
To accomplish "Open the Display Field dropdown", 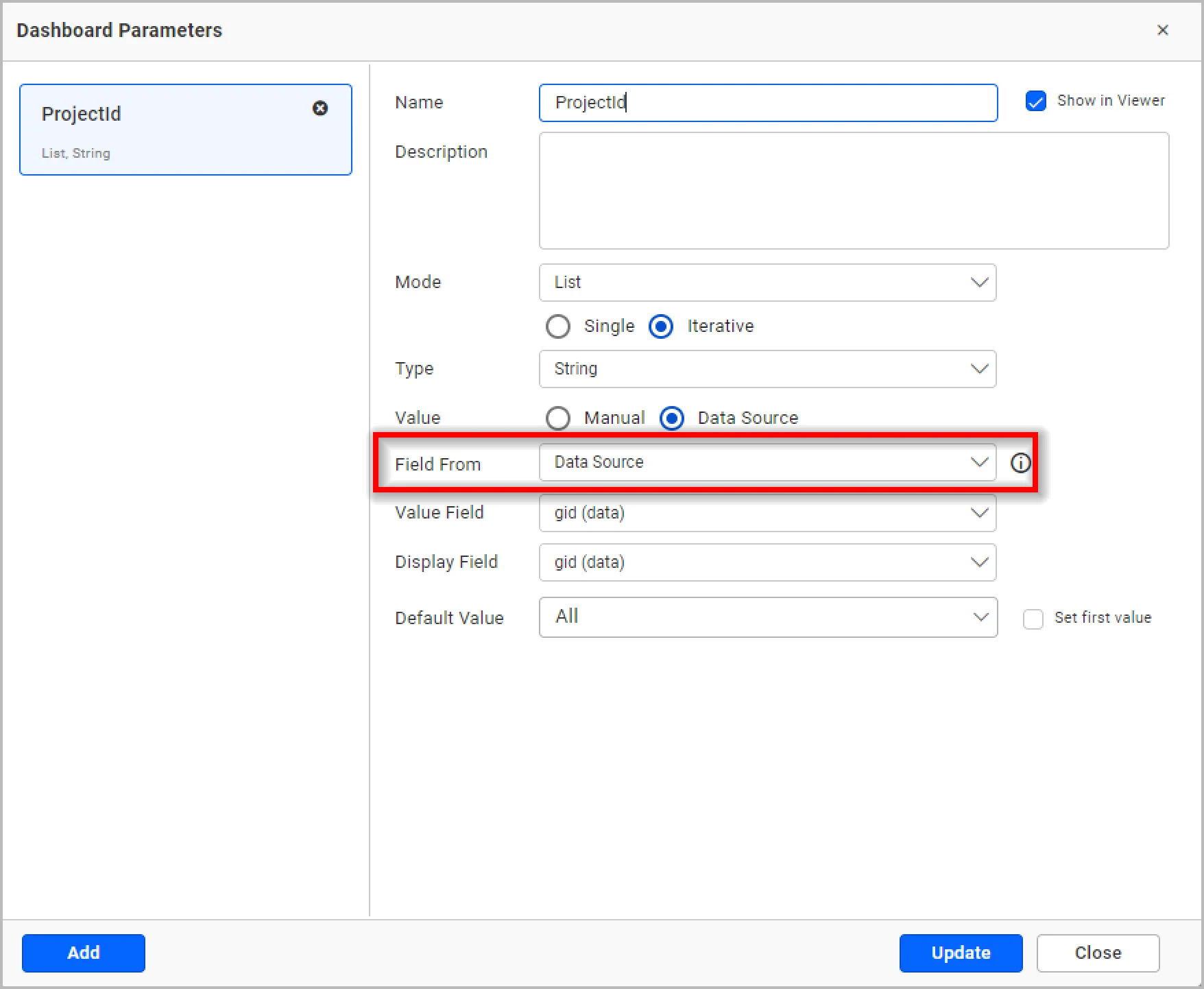I will 767,562.
